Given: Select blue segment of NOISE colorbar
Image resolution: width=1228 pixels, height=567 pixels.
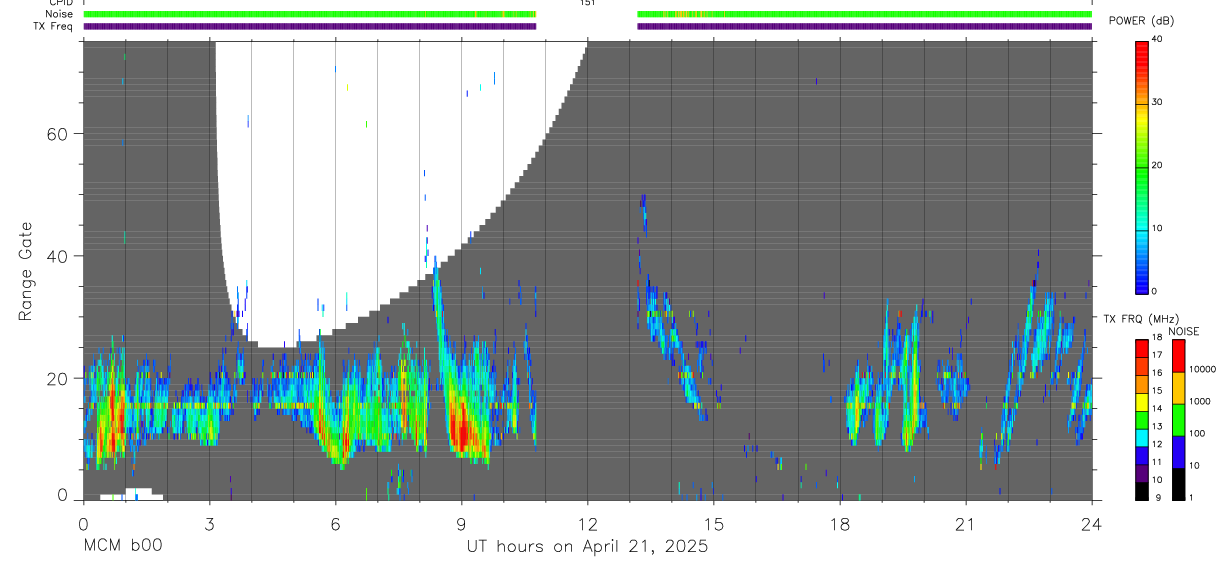Looking at the screenshot, I should tap(1178, 451).
